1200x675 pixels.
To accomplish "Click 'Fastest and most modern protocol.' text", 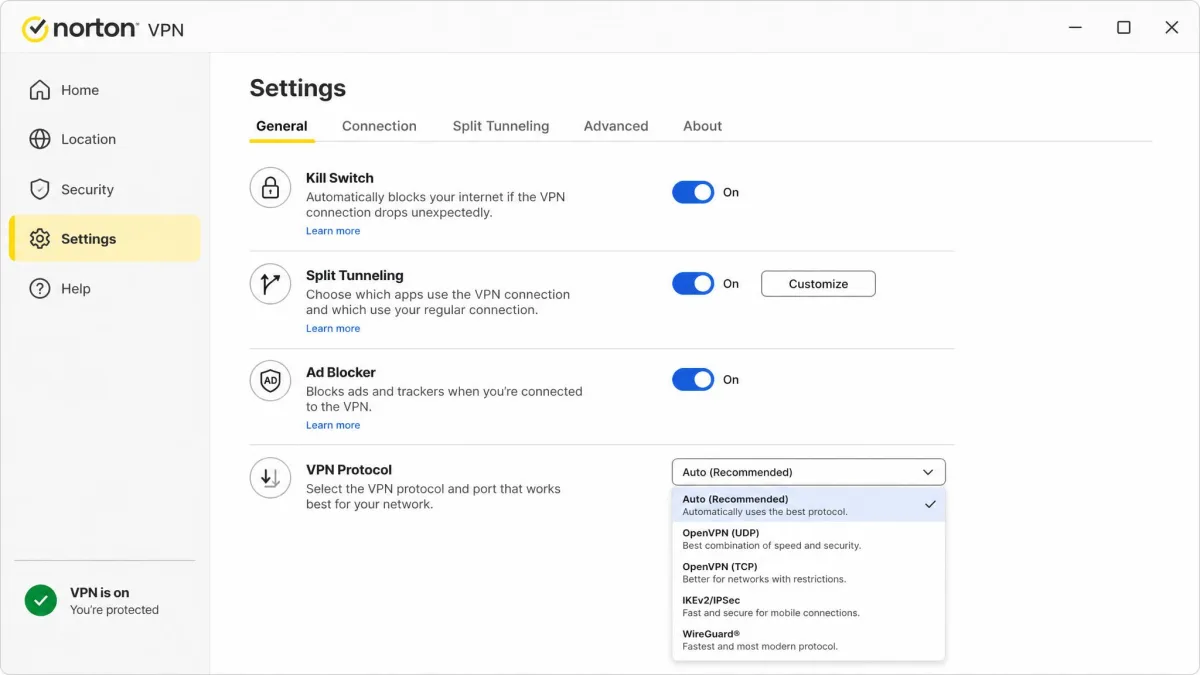I will tap(760, 646).
